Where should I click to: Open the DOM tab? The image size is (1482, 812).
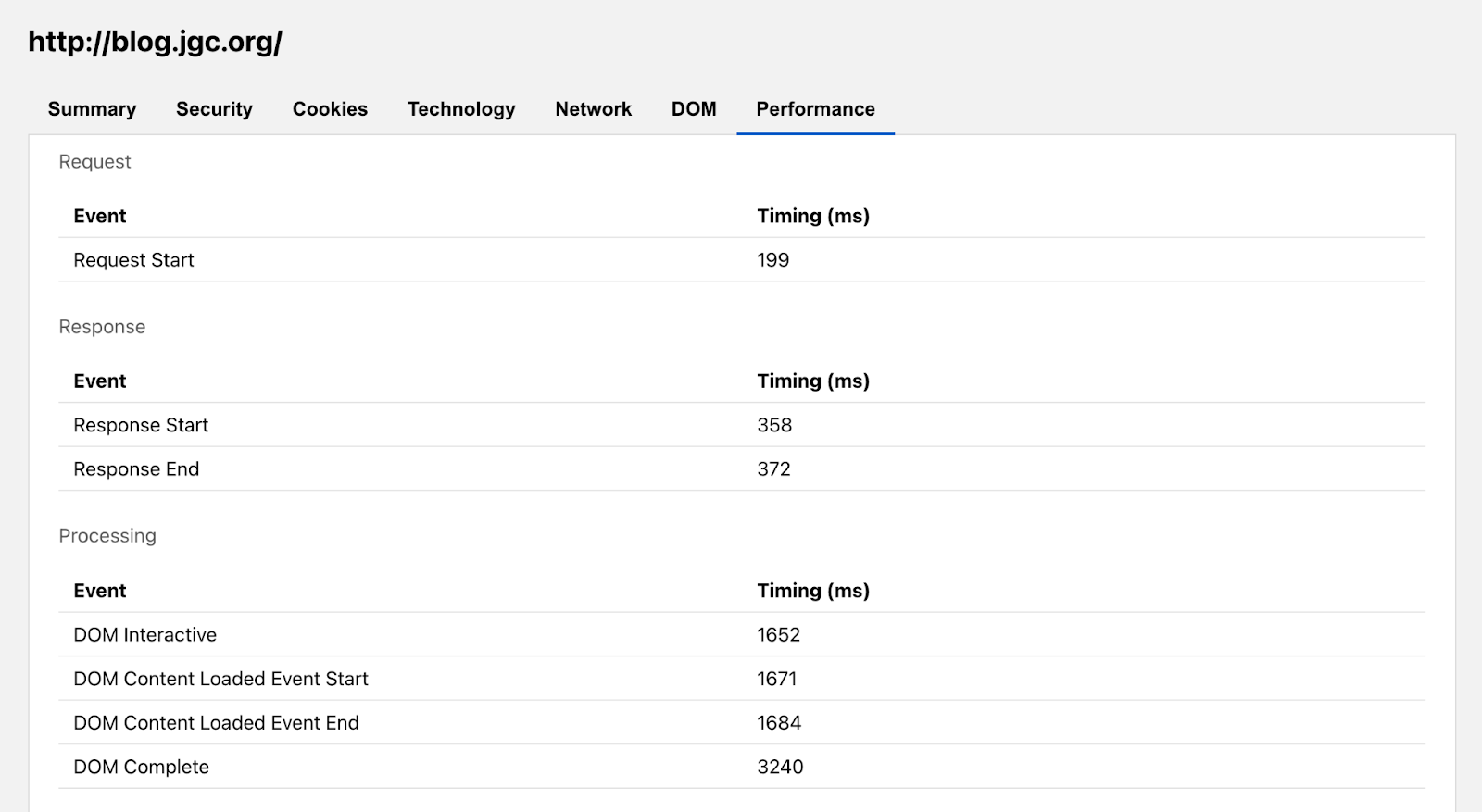(x=694, y=109)
